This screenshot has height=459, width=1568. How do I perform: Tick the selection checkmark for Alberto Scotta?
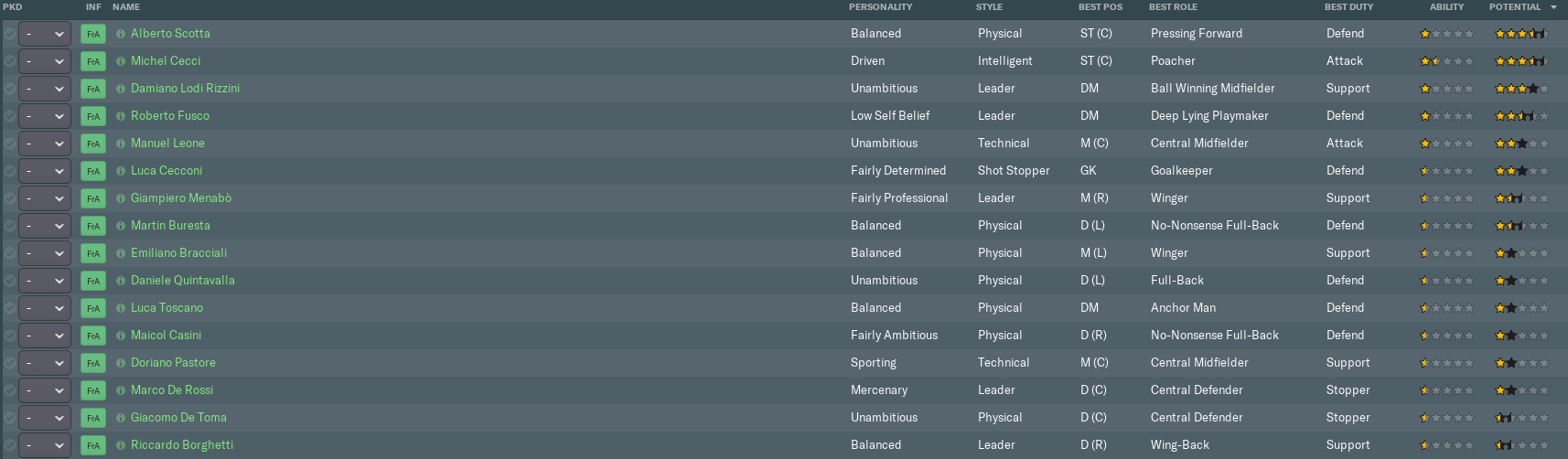click(9, 34)
